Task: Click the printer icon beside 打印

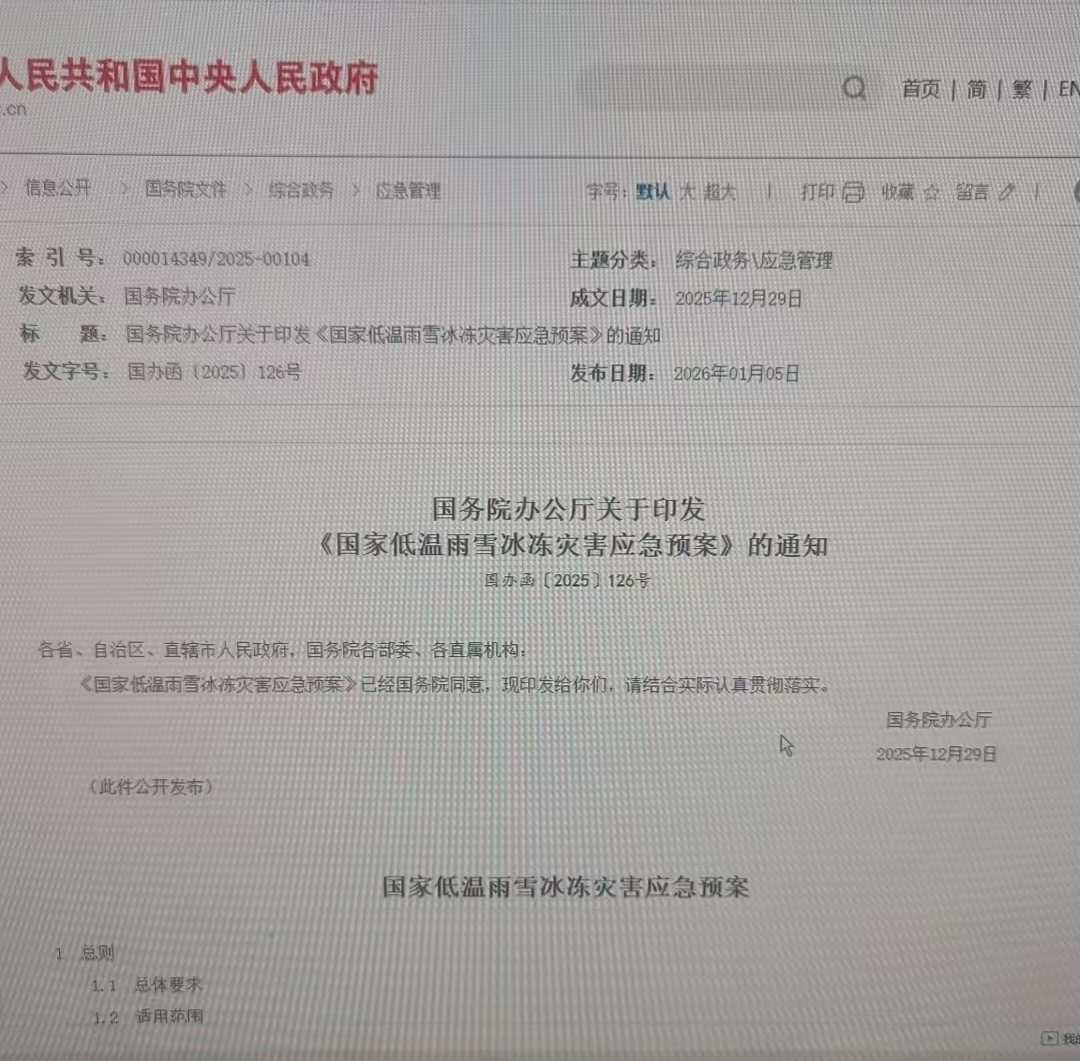Action: [853, 192]
